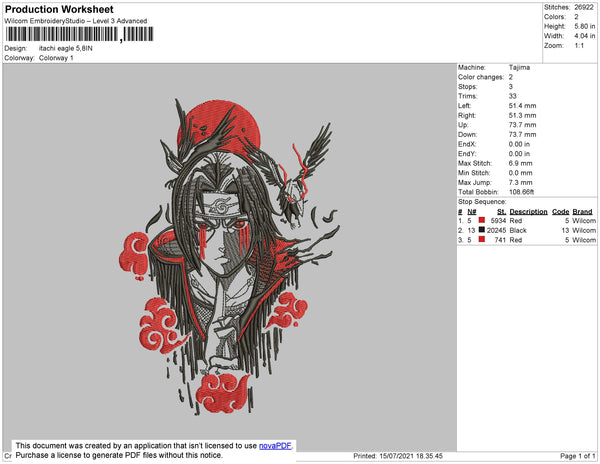Select the Stitches value 26922

click(x=584, y=7)
